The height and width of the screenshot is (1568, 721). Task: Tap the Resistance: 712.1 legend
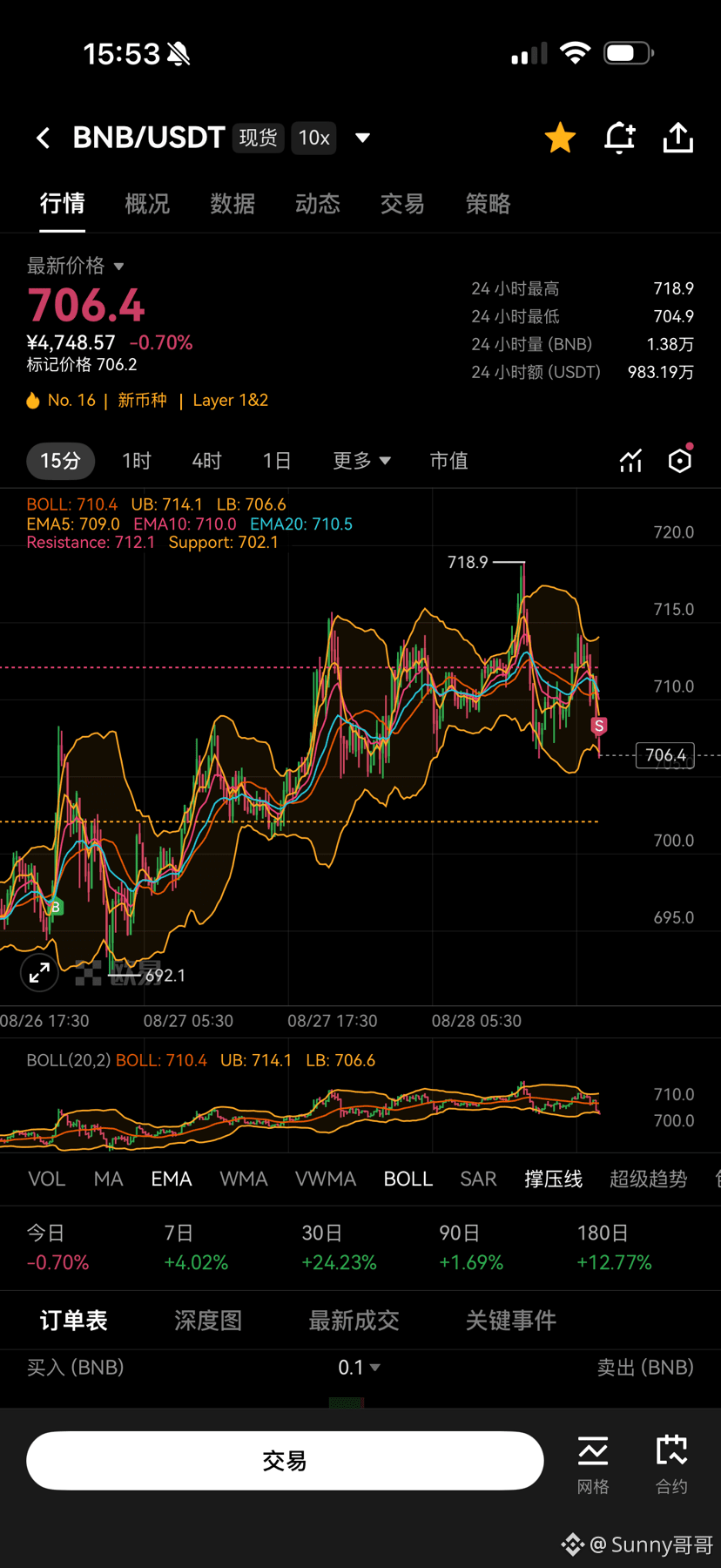point(91,543)
